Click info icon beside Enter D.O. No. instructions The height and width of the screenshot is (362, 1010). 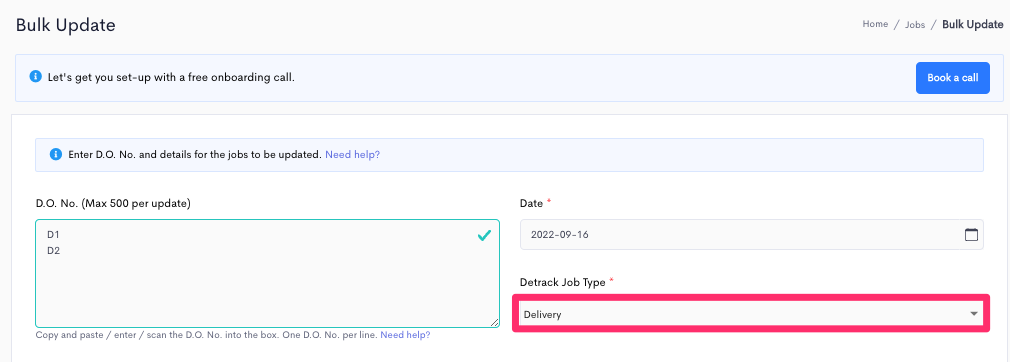[55, 155]
